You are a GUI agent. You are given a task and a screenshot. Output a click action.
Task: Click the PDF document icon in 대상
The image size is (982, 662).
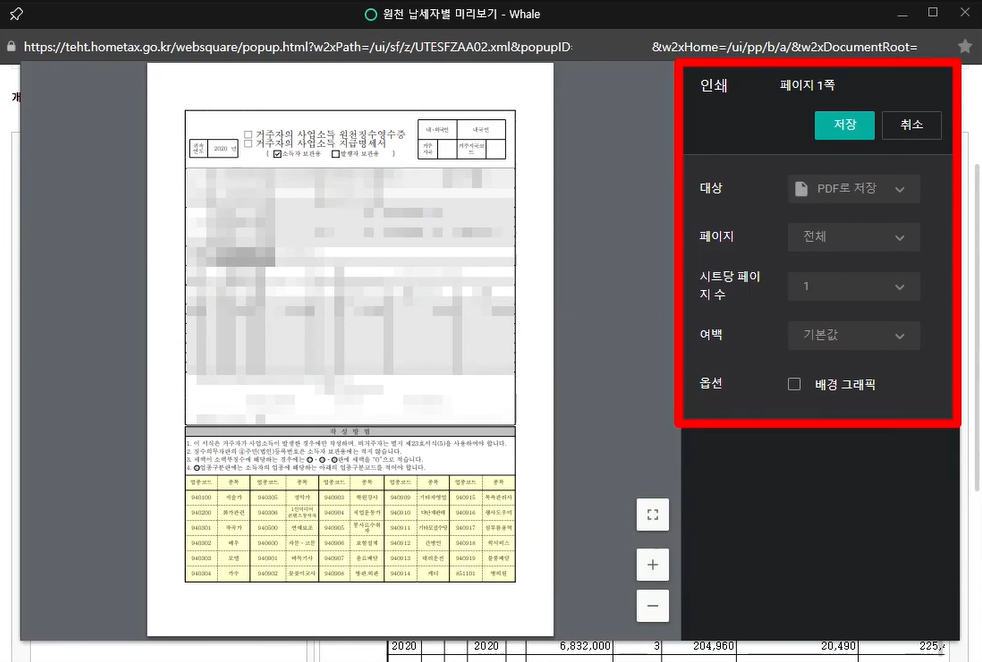click(801, 189)
